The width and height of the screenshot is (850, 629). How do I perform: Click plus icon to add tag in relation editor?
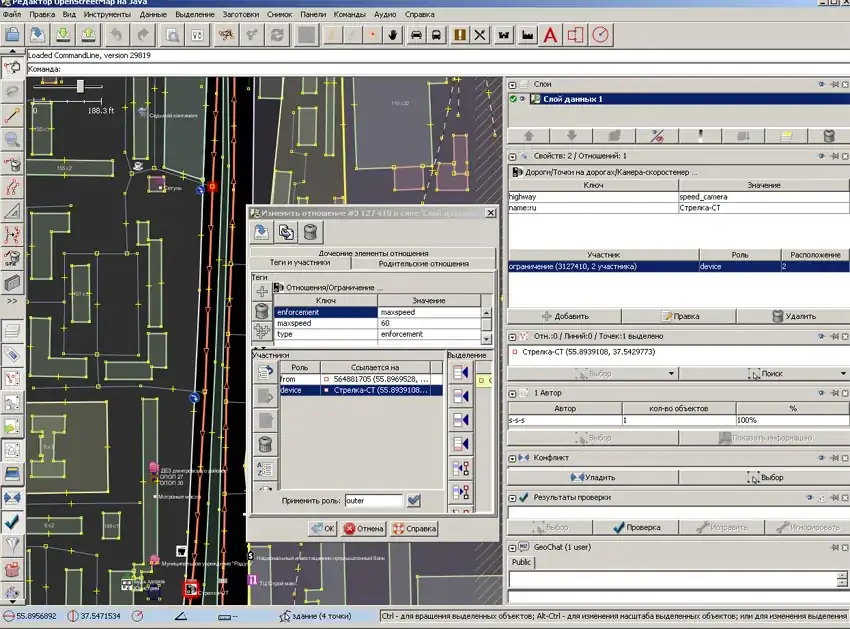click(x=262, y=291)
